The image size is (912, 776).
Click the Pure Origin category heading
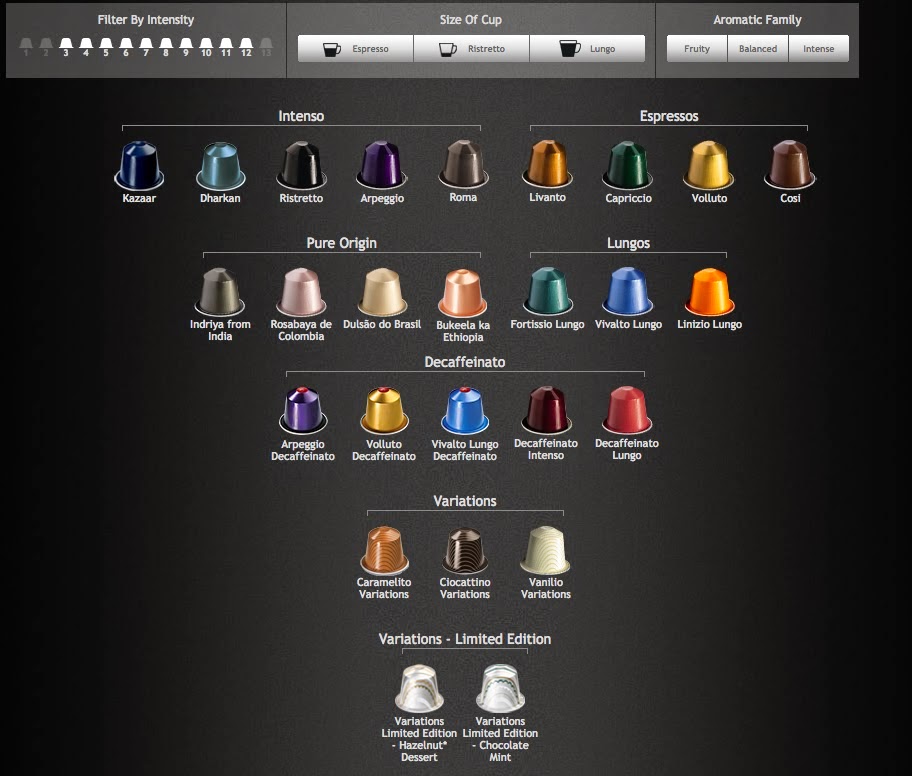341,243
